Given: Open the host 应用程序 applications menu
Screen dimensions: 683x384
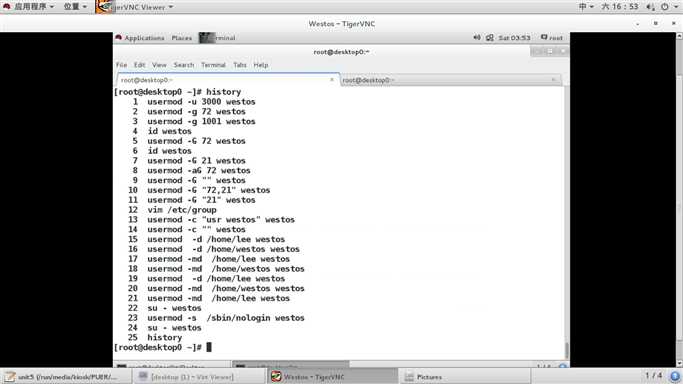Looking at the screenshot, I should (x=34, y=7).
